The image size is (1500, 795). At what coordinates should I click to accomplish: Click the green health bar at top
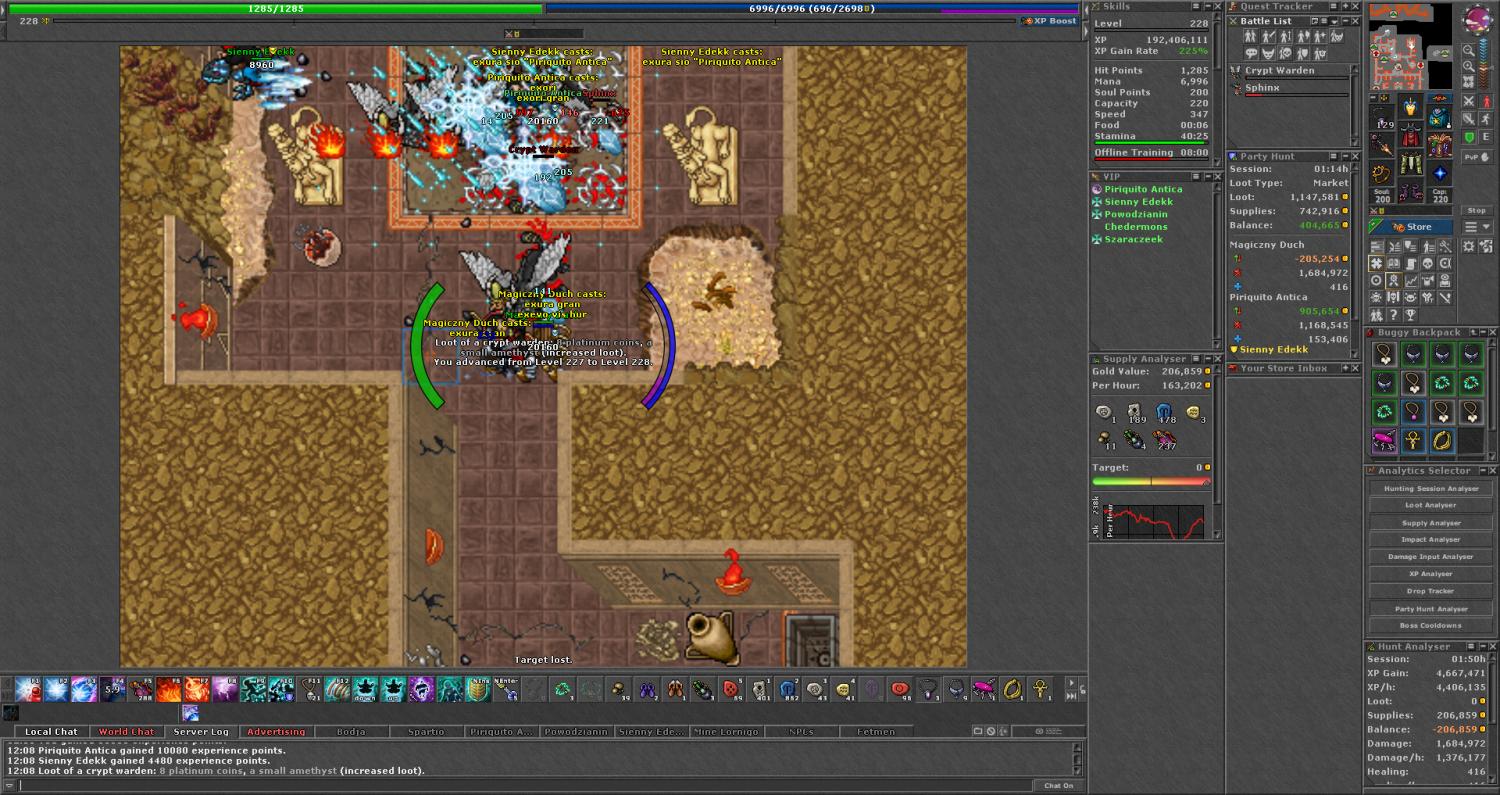coord(276,8)
